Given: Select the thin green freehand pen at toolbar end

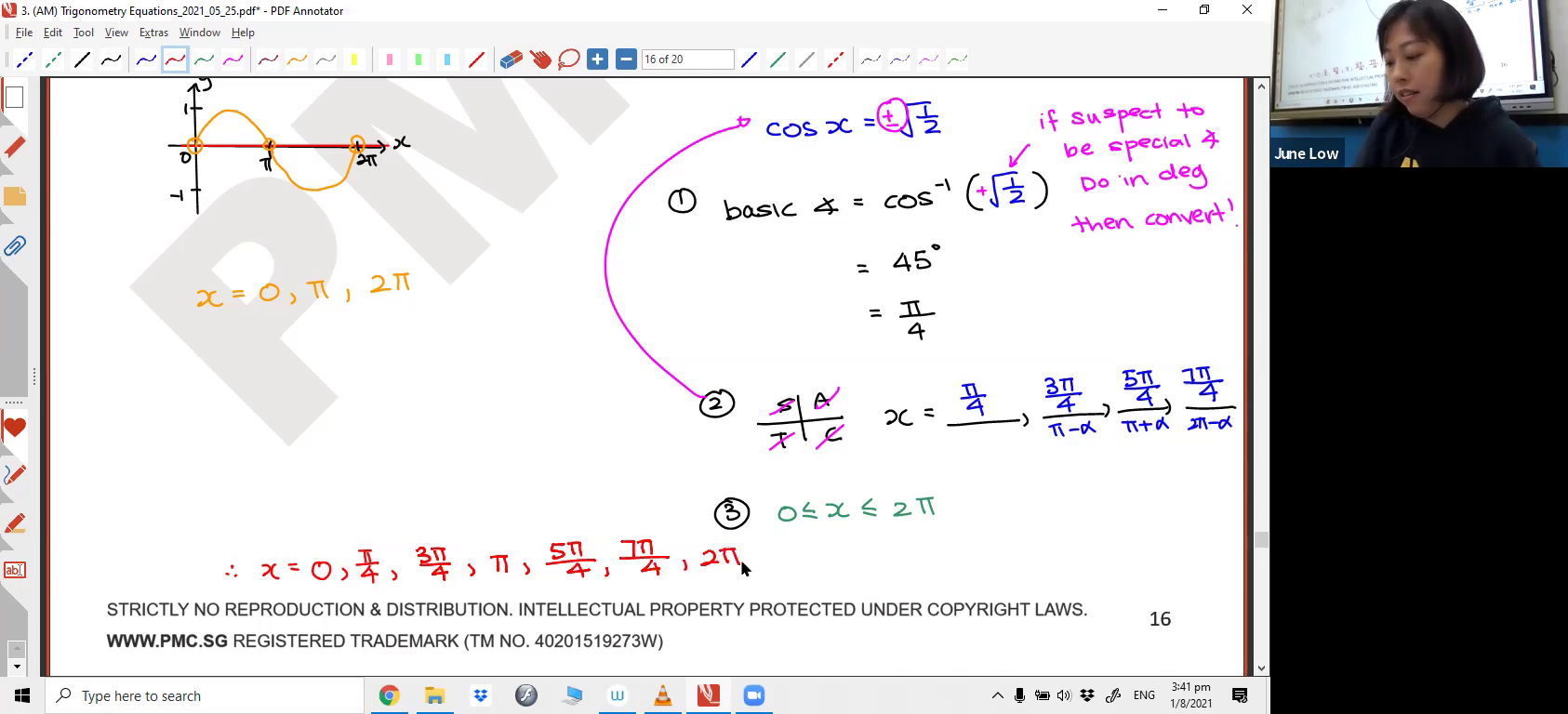Looking at the screenshot, I should (957, 60).
